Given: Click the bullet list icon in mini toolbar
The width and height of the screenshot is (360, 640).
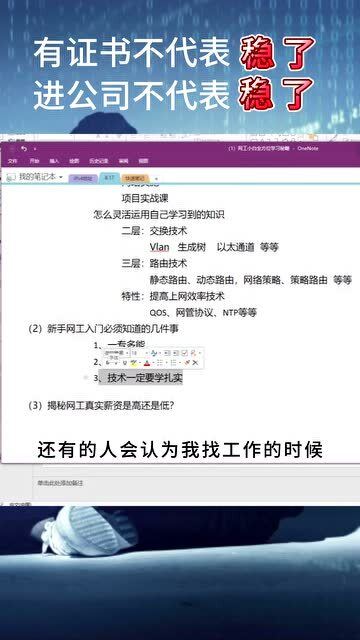Looking at the screenshot, I should coord(160,362).
